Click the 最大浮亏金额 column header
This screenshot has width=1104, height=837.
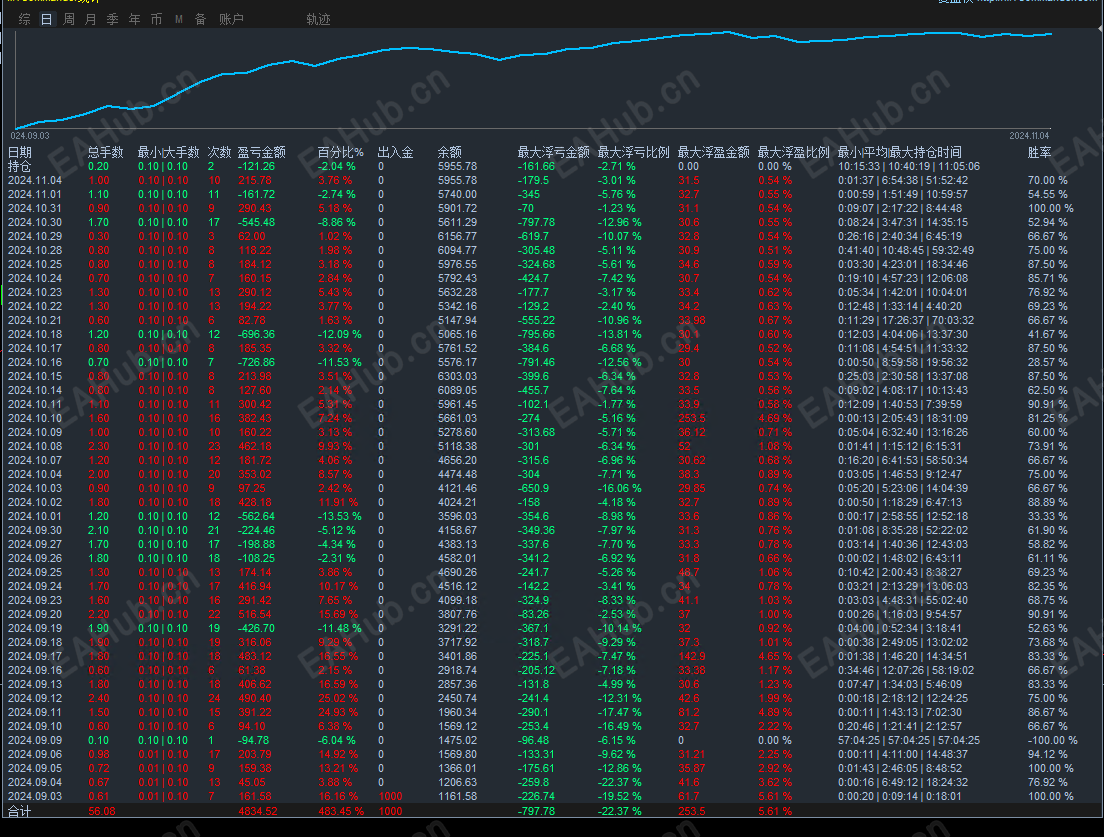(553, 152)
